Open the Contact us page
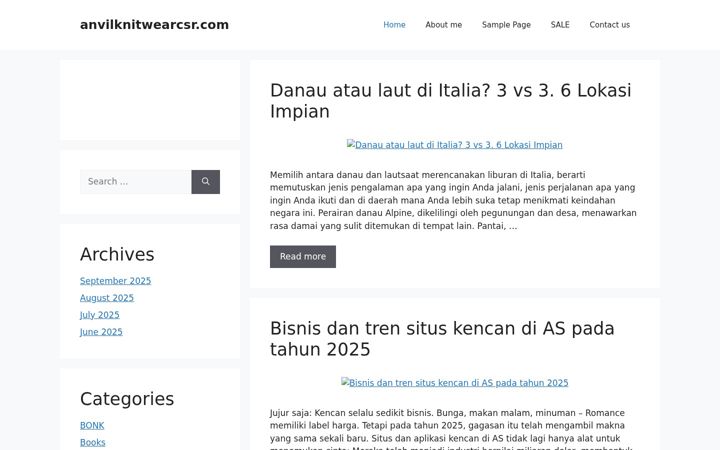The image size is (720, 450). [609, 25]
